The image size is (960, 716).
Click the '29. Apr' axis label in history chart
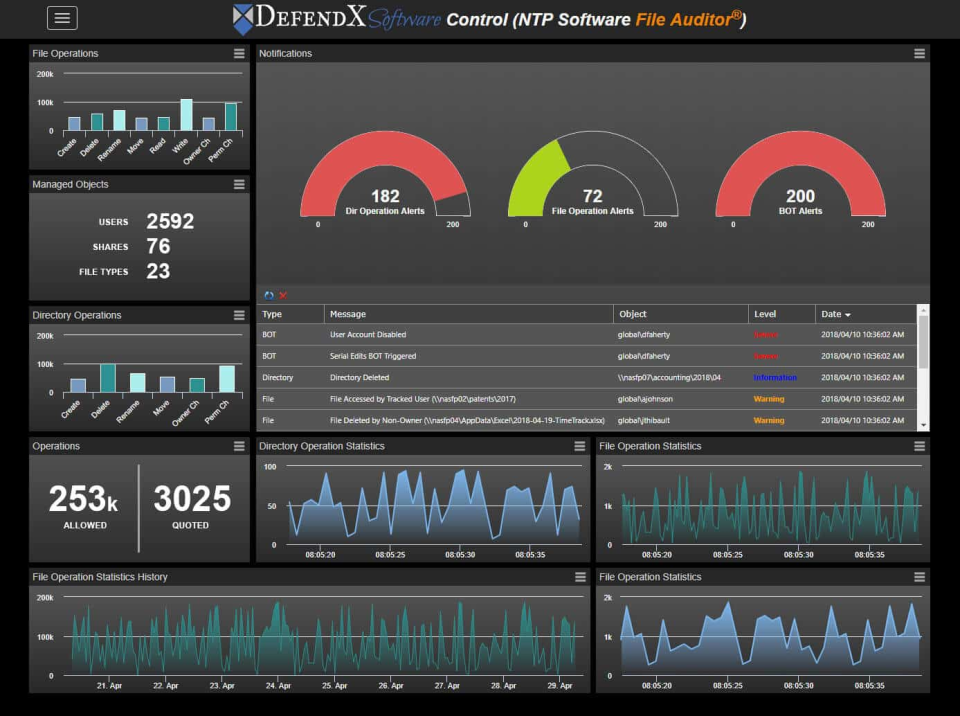(560, 685)
